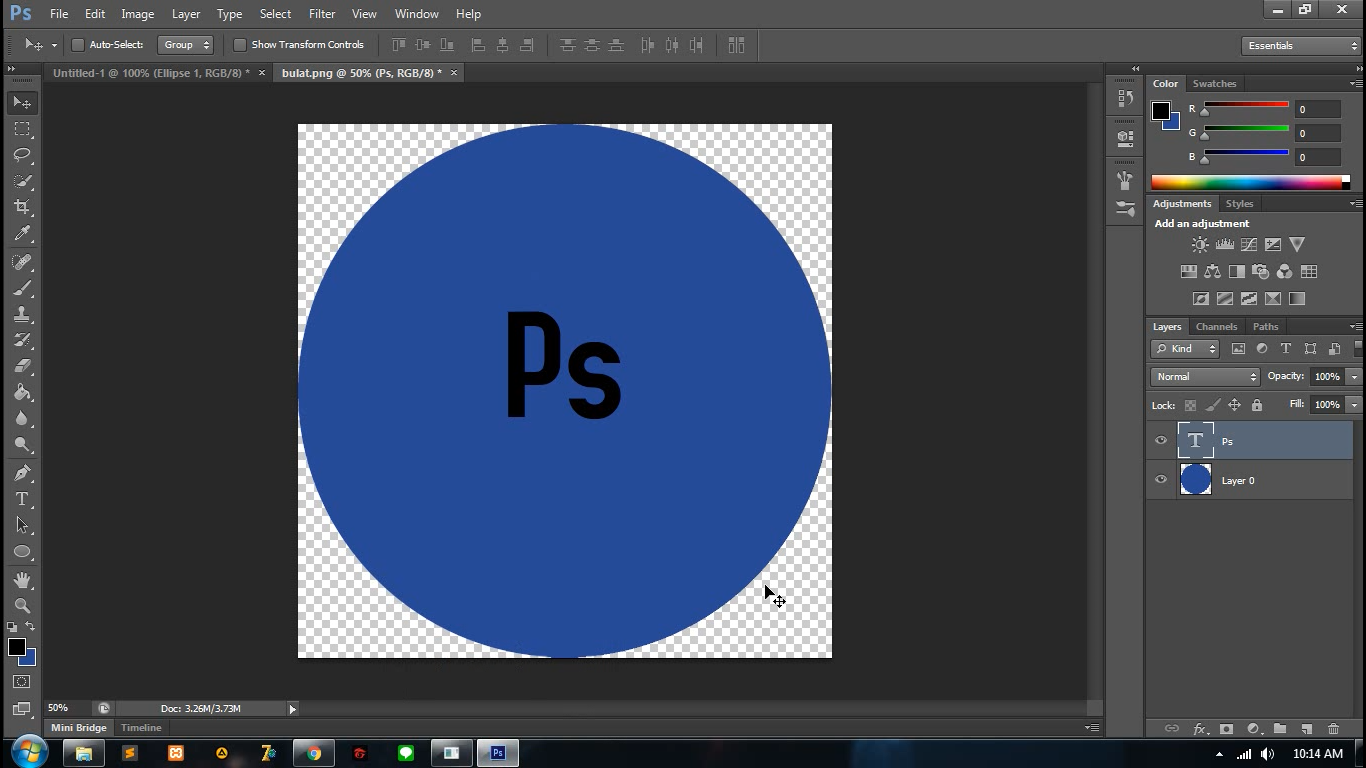The image size is (1366, 768).
Task: Open the status bar info arrow
Action: click(x=293, y=709)
